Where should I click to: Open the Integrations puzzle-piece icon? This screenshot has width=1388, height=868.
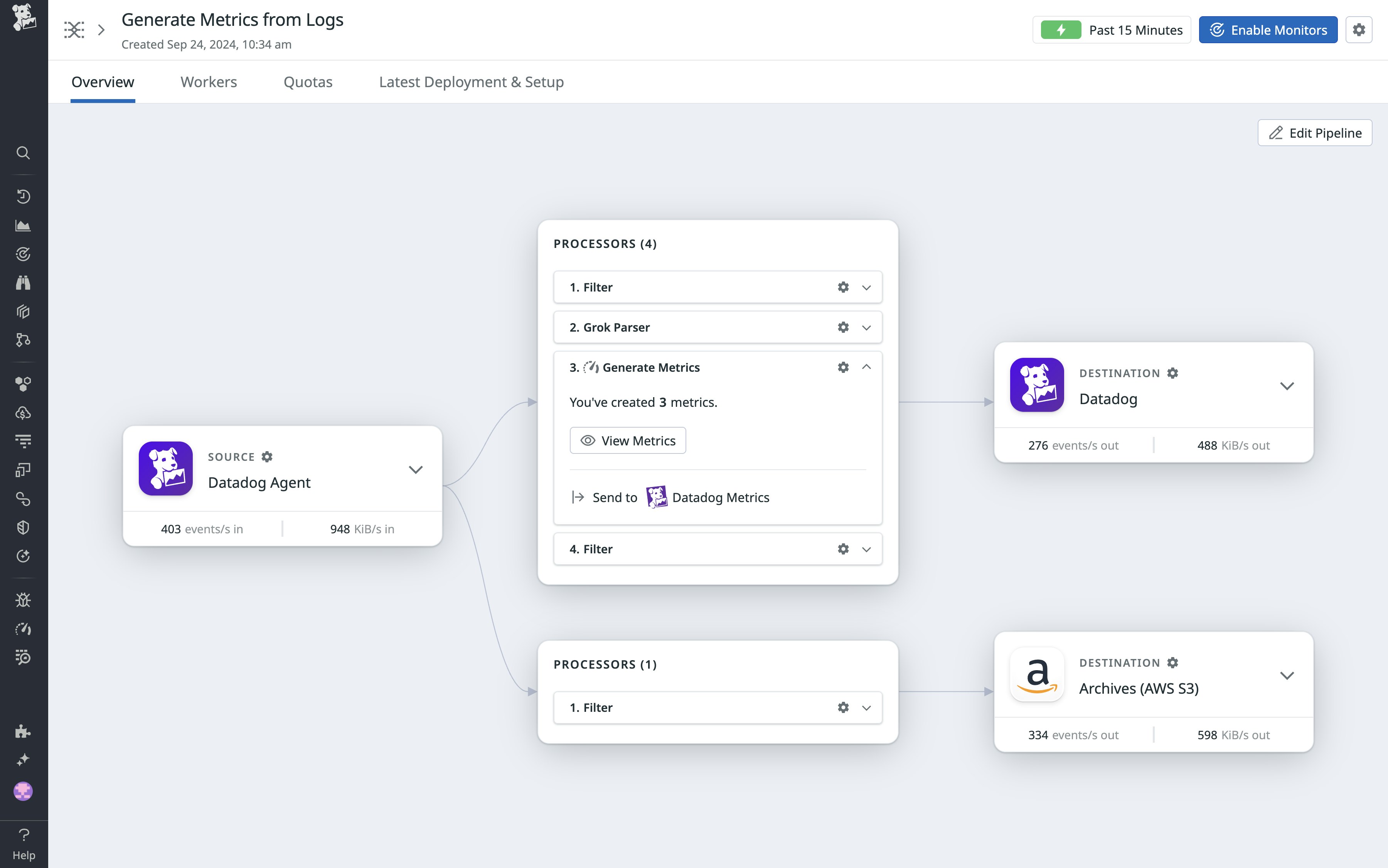[x=23, y=731]
